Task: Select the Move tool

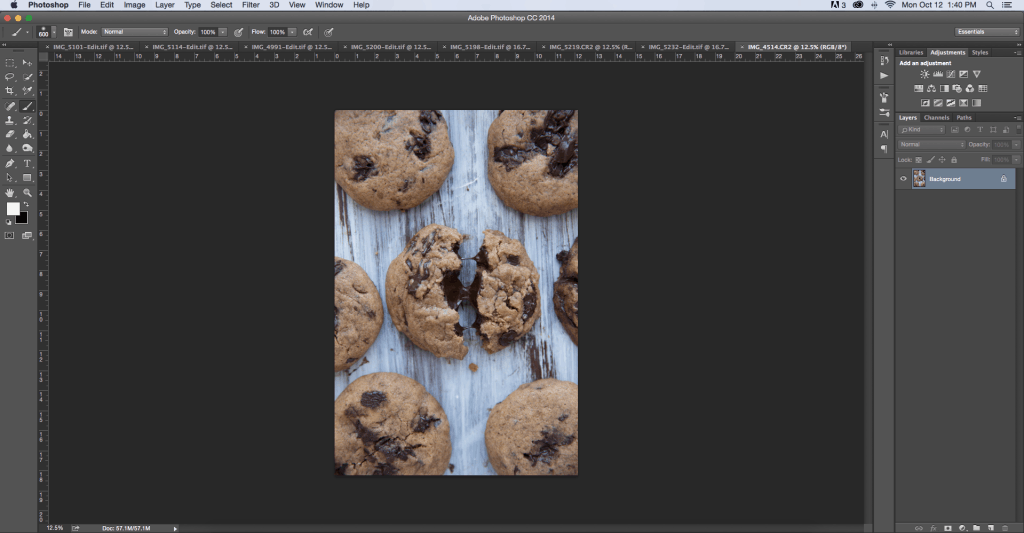Action: [27, 63]
